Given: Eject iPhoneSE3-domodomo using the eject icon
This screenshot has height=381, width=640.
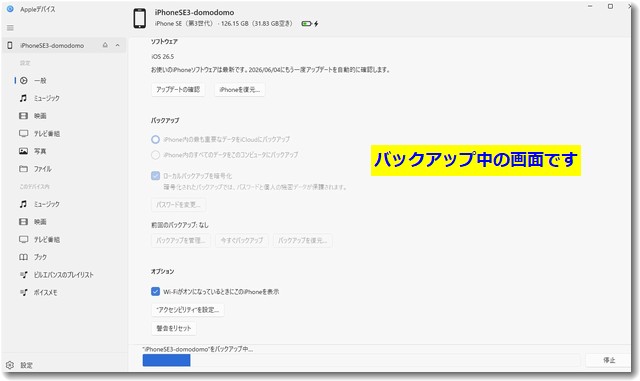Looking at the screenshot, I should coord(105,45).
